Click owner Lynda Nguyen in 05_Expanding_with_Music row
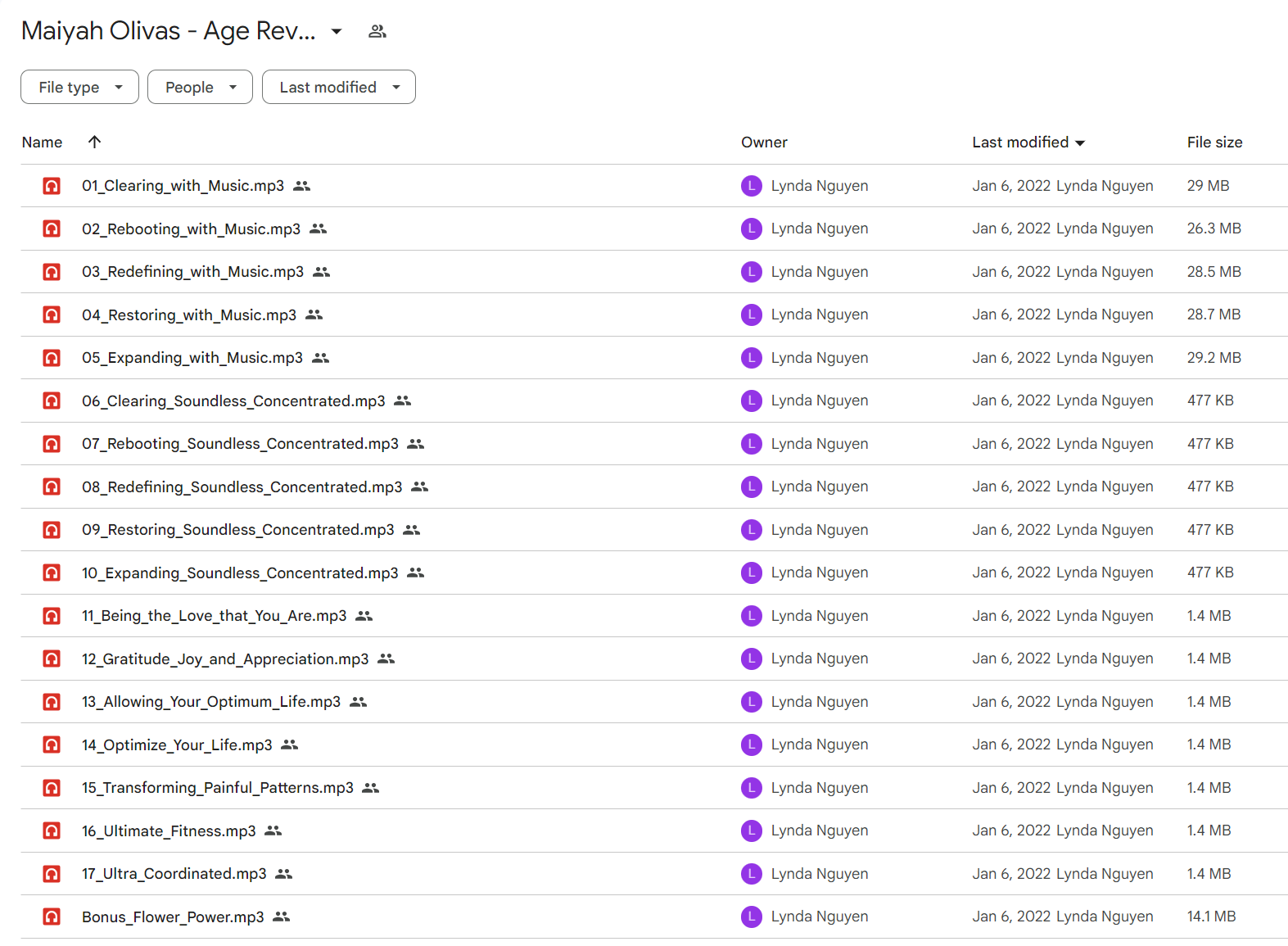The height and width of the screenshot is (946, 1288). 819,358
